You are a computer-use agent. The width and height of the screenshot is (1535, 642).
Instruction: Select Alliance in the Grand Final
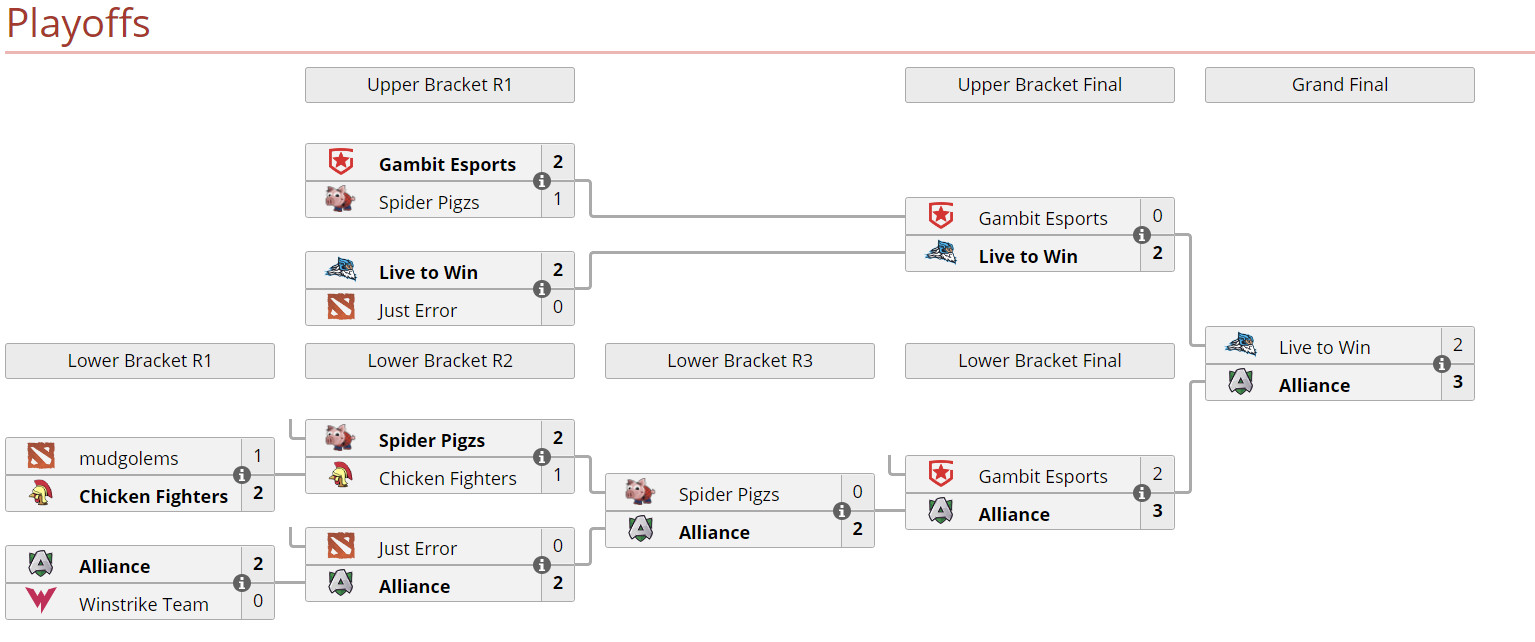click(x=1314, y=386)
